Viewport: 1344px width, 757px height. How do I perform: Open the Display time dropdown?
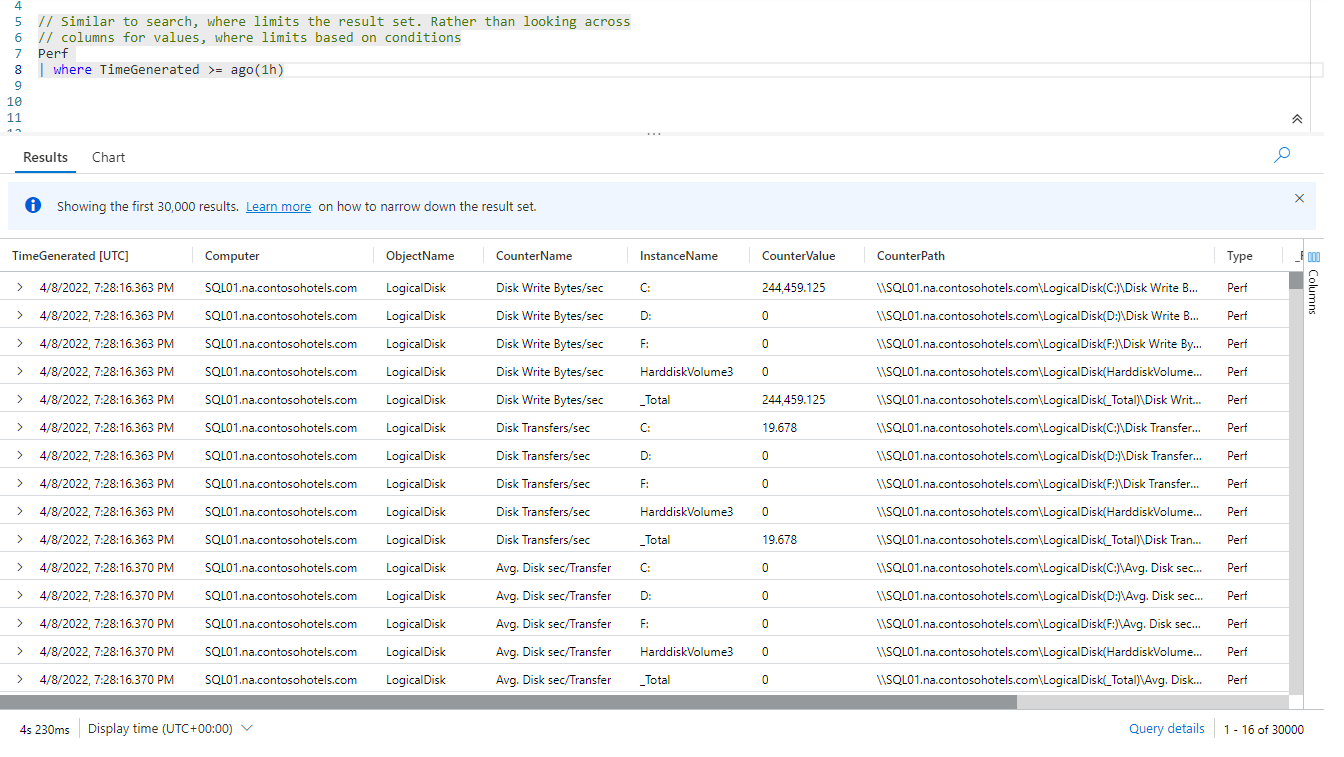click(170, 729)
